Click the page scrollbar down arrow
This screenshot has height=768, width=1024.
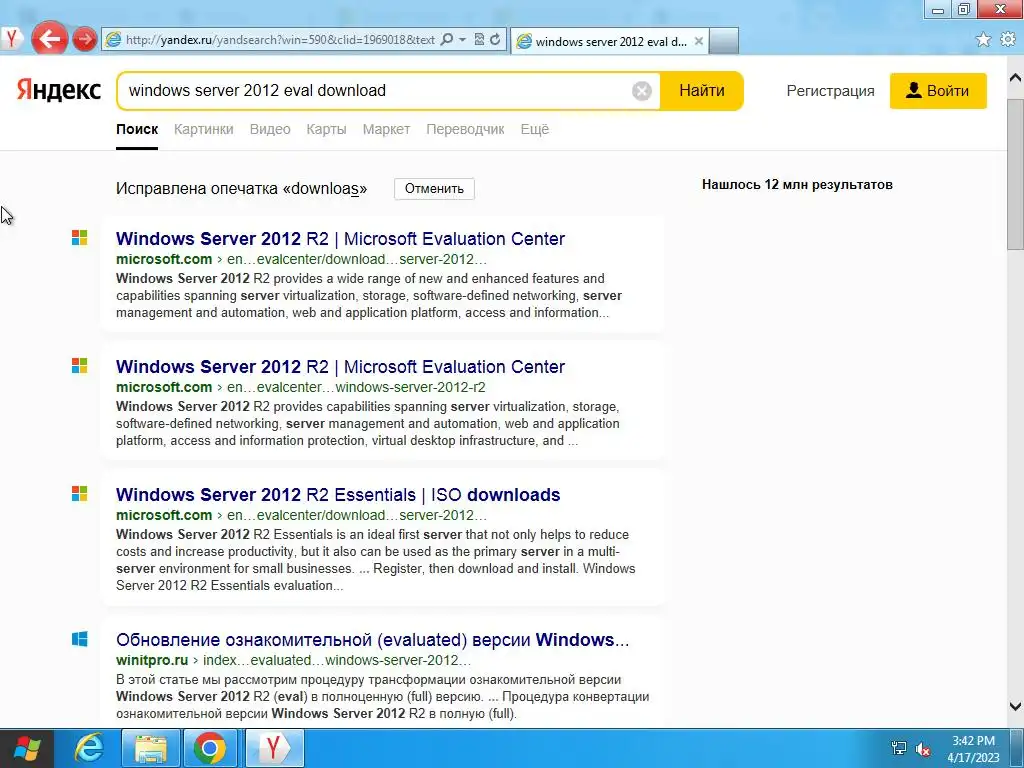(1016, 706)
